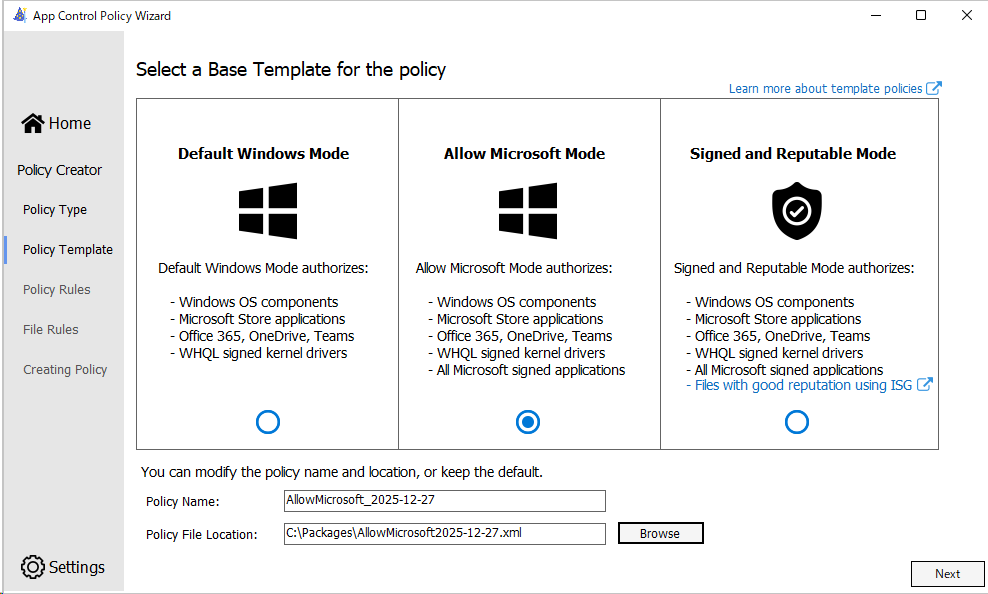Open the Policy Template sidebar item

pos(68,250)
